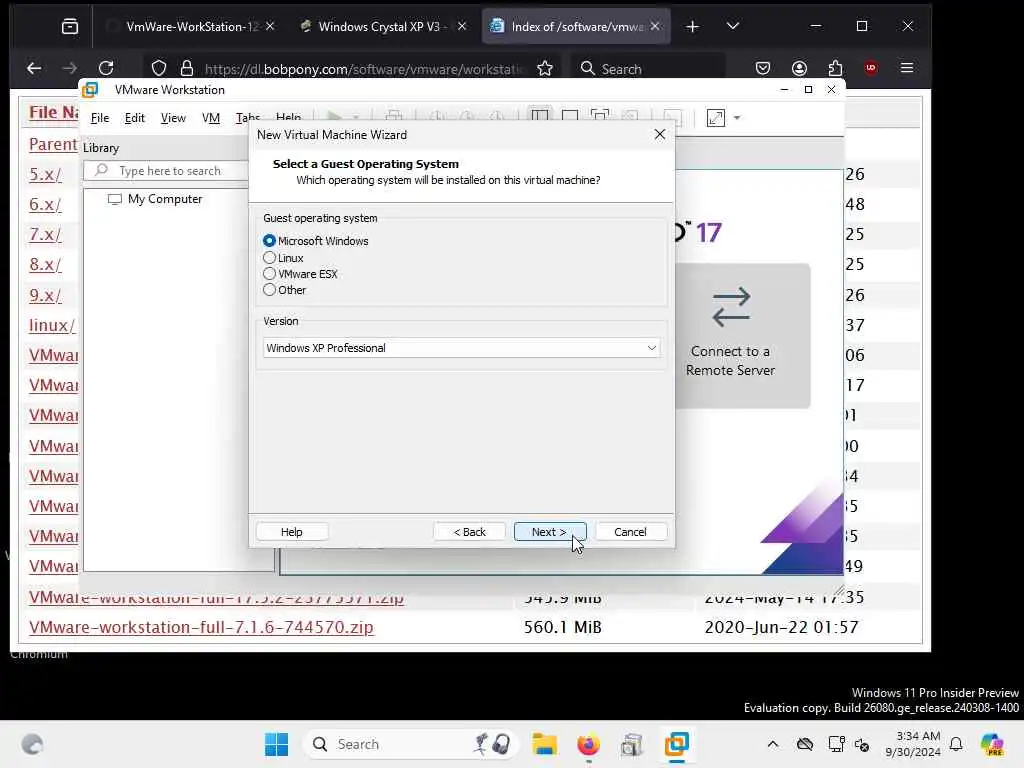Viewport: 1024px width, 768px height.
Task: Click the full screen toolbar icon
Action: (x=716, y=118)
